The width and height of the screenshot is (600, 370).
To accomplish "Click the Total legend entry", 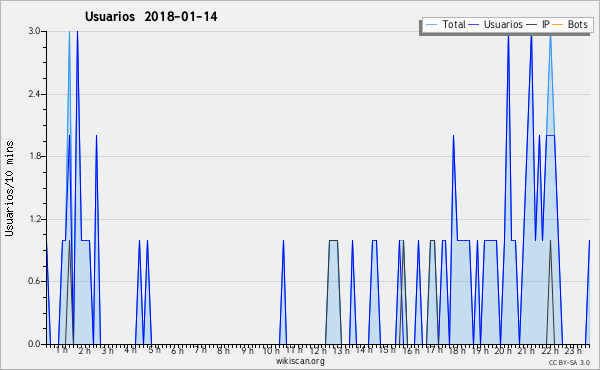I will (445, 24).
